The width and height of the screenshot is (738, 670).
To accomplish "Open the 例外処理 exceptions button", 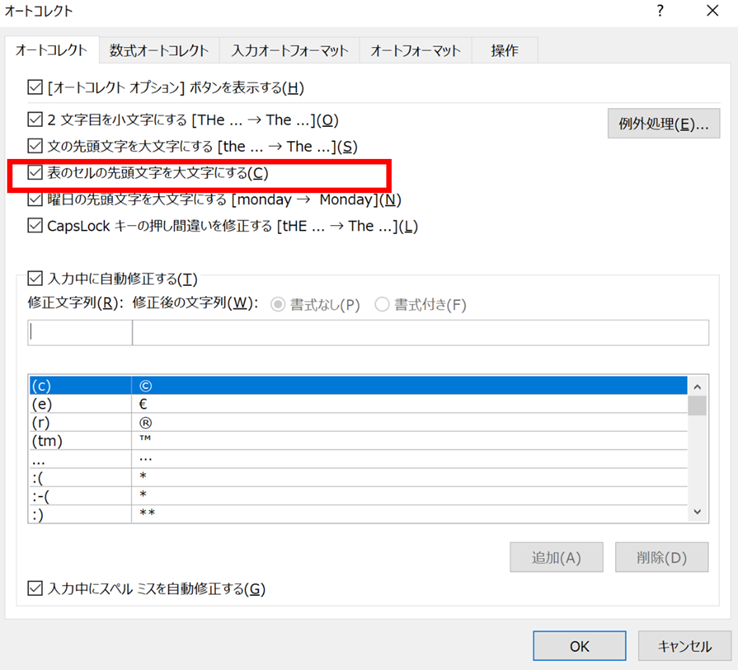I will point(663,124).
